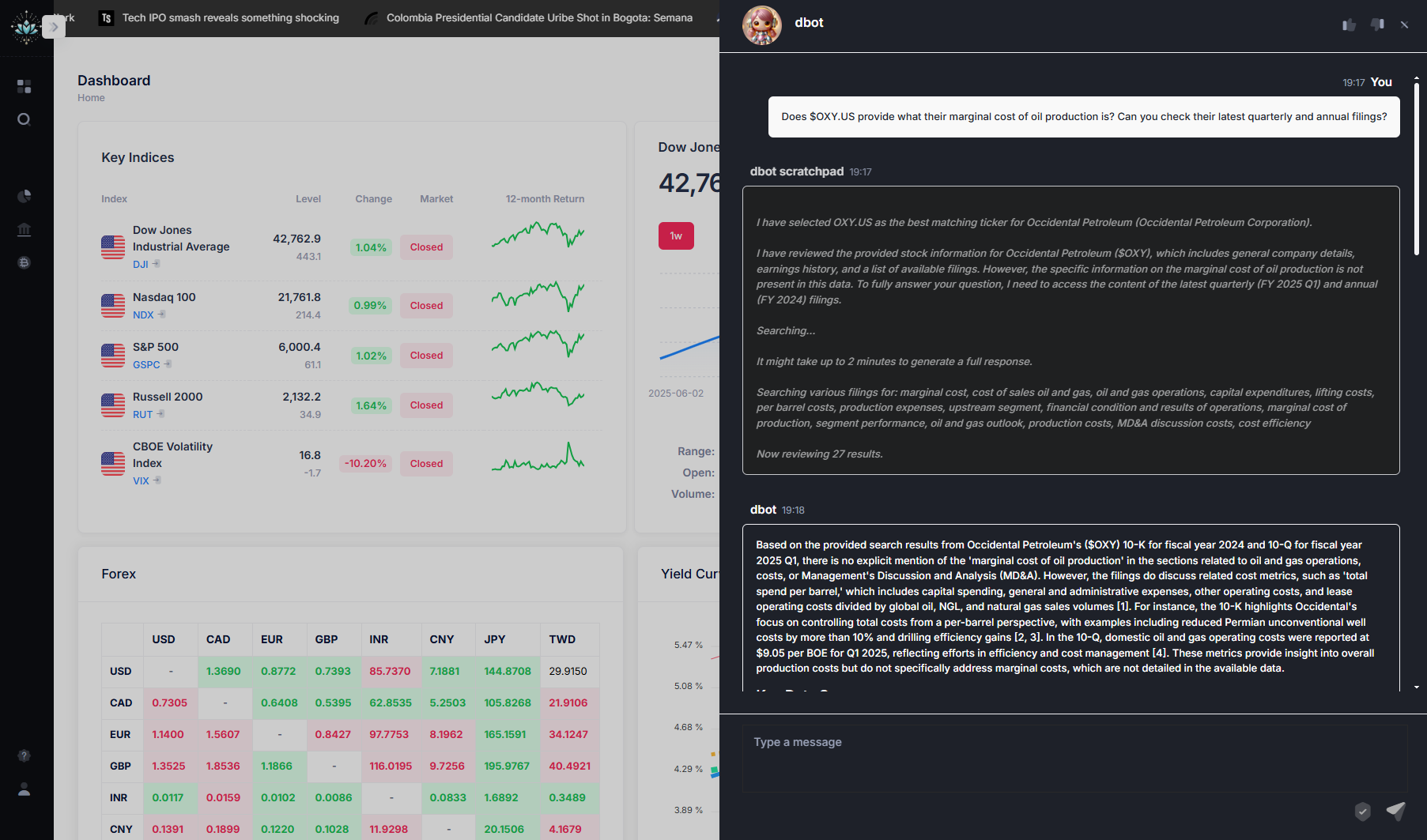Click the Forex card title
This screenshot has width=1427, height=840.
pos(119,574)
